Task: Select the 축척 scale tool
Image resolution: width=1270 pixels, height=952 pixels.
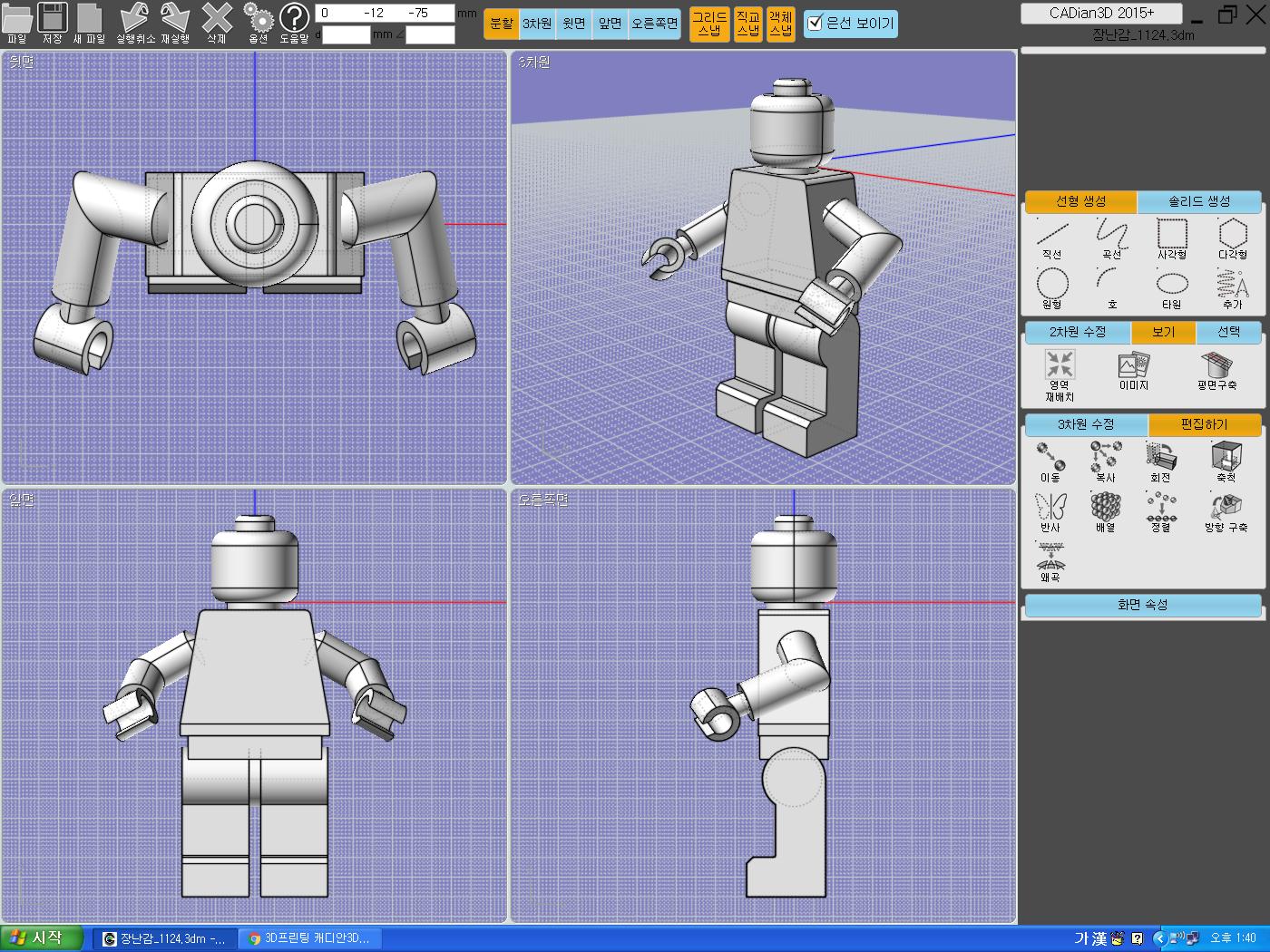Action: [x=1226, y=461]
